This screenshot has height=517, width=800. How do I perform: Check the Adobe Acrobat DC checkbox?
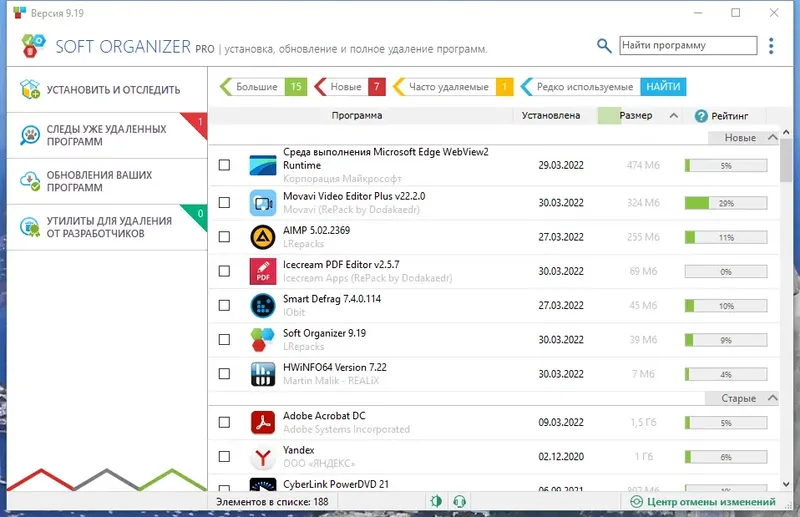[224, 422]
